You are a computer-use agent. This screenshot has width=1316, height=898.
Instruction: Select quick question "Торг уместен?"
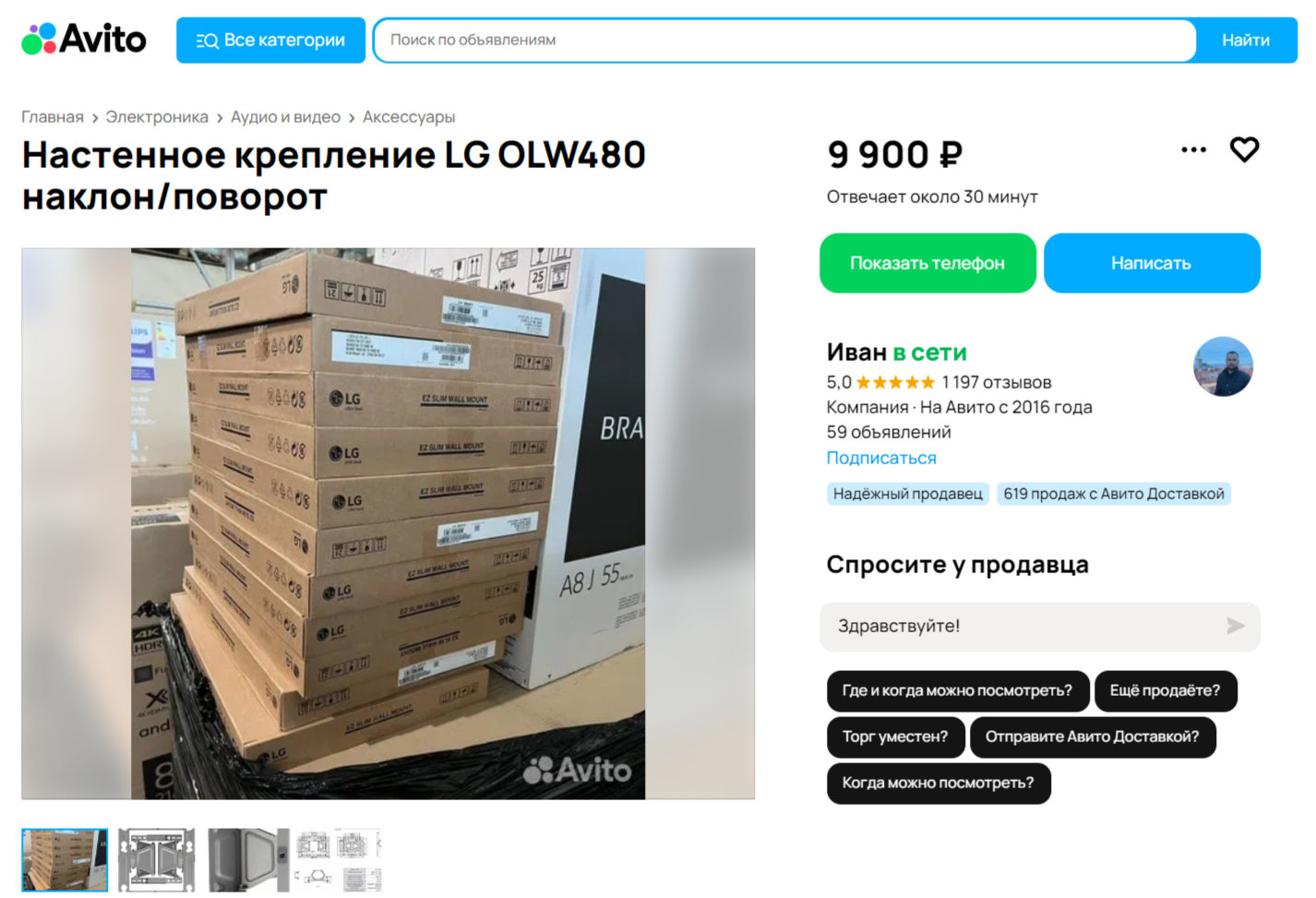(895, 736)
